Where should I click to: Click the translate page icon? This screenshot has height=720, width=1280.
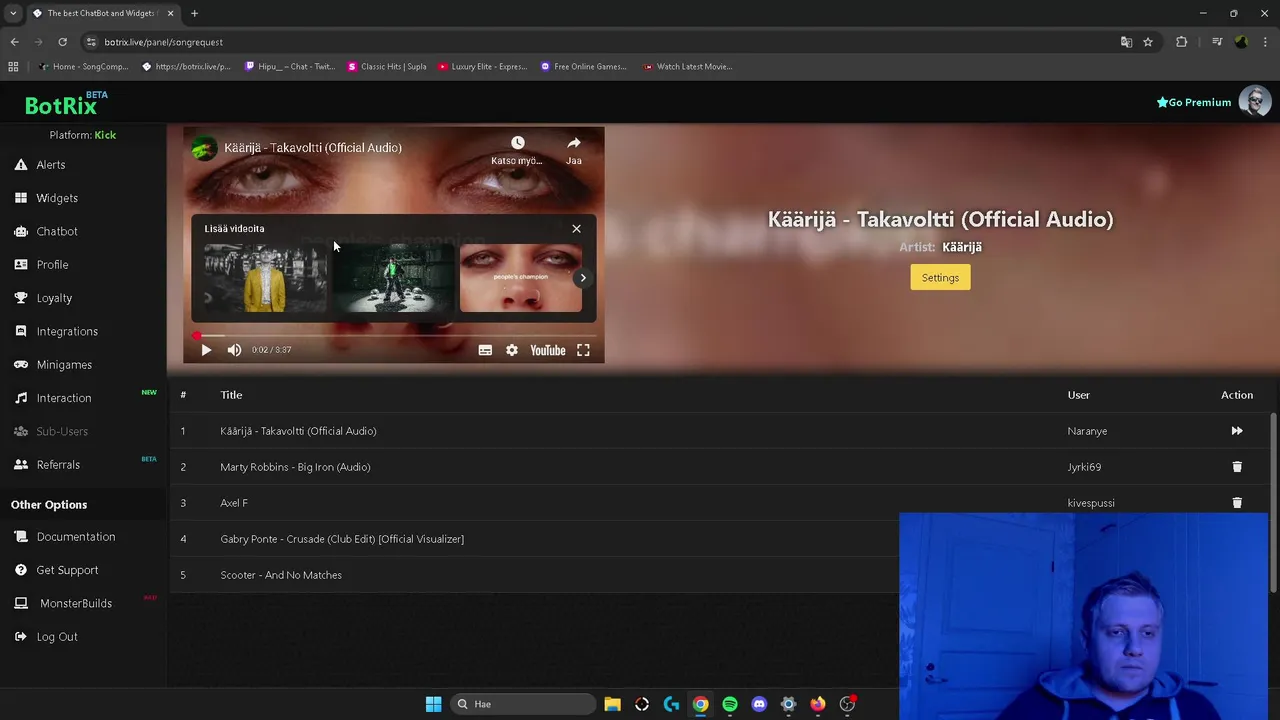click(x=1126, y=42)
